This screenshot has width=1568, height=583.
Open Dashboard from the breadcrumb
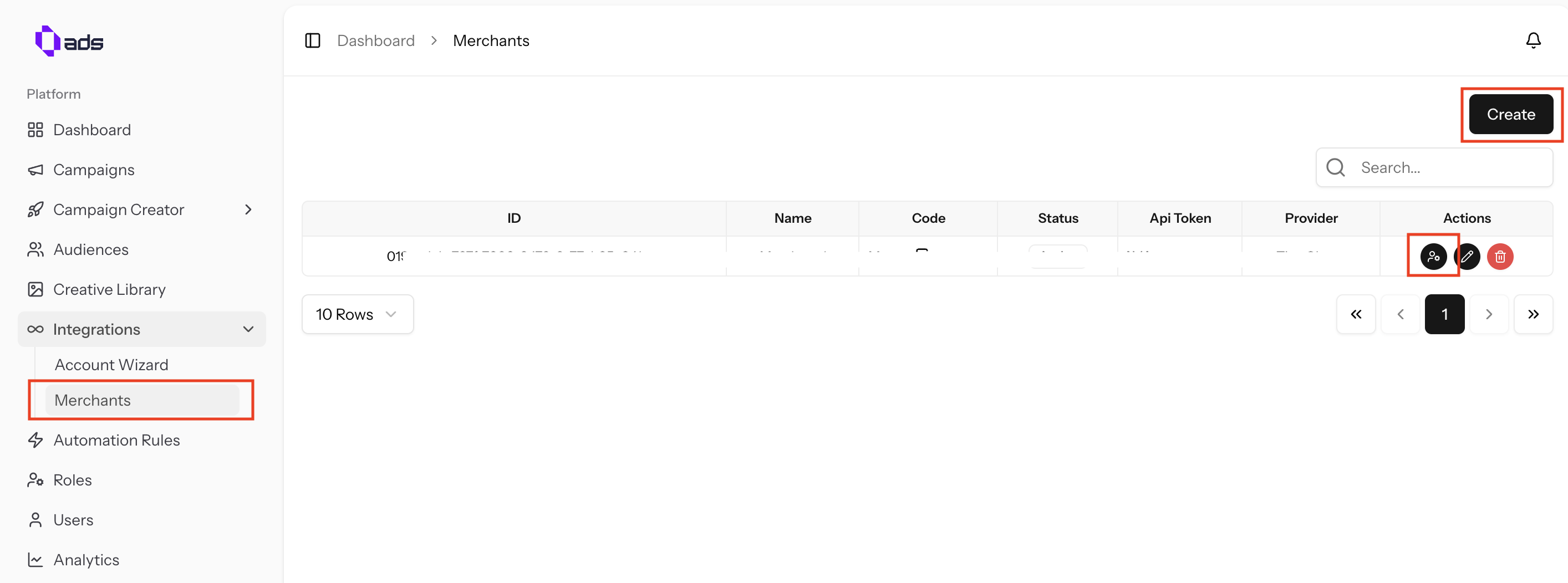[x=375, y=40]
